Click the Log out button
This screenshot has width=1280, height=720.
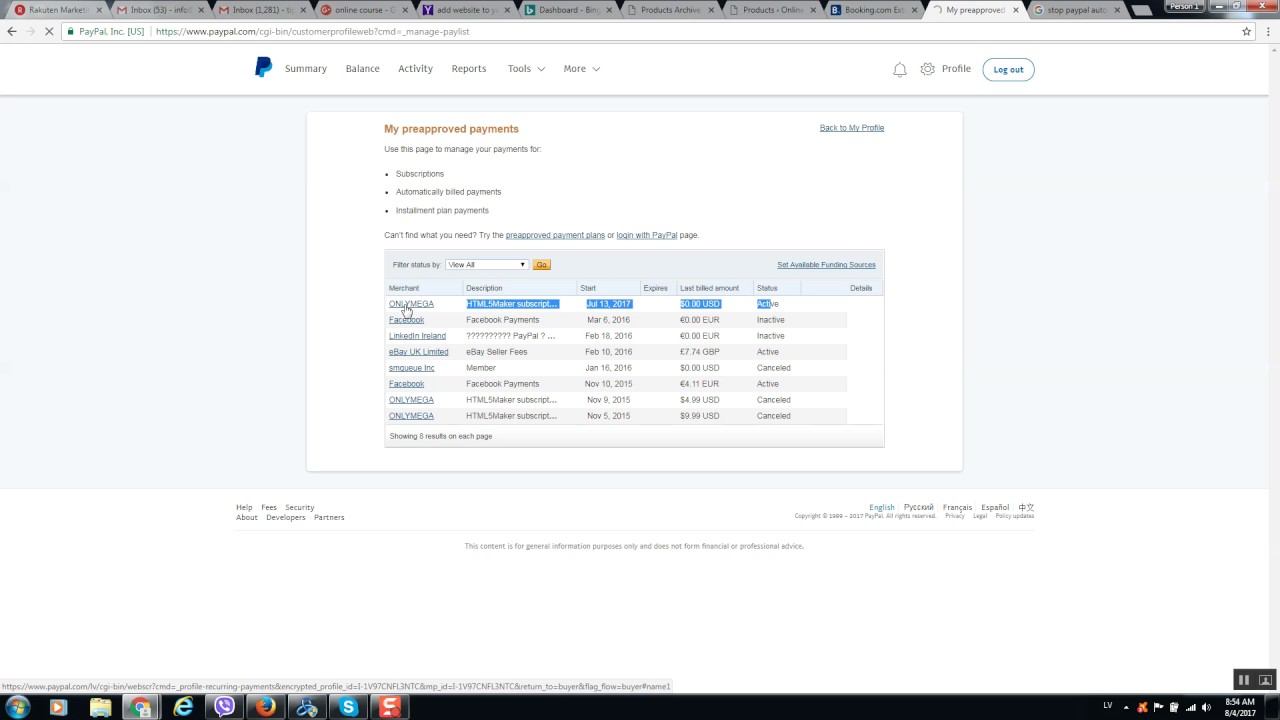[1008, 69]
